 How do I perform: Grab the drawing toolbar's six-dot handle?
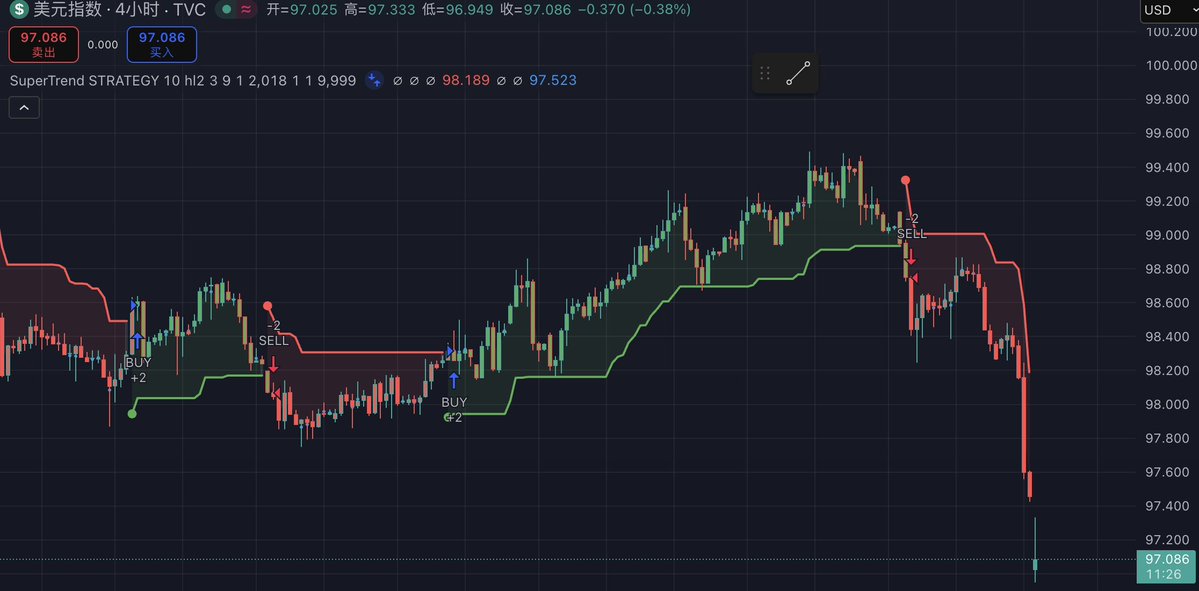[x=765, y=73]
